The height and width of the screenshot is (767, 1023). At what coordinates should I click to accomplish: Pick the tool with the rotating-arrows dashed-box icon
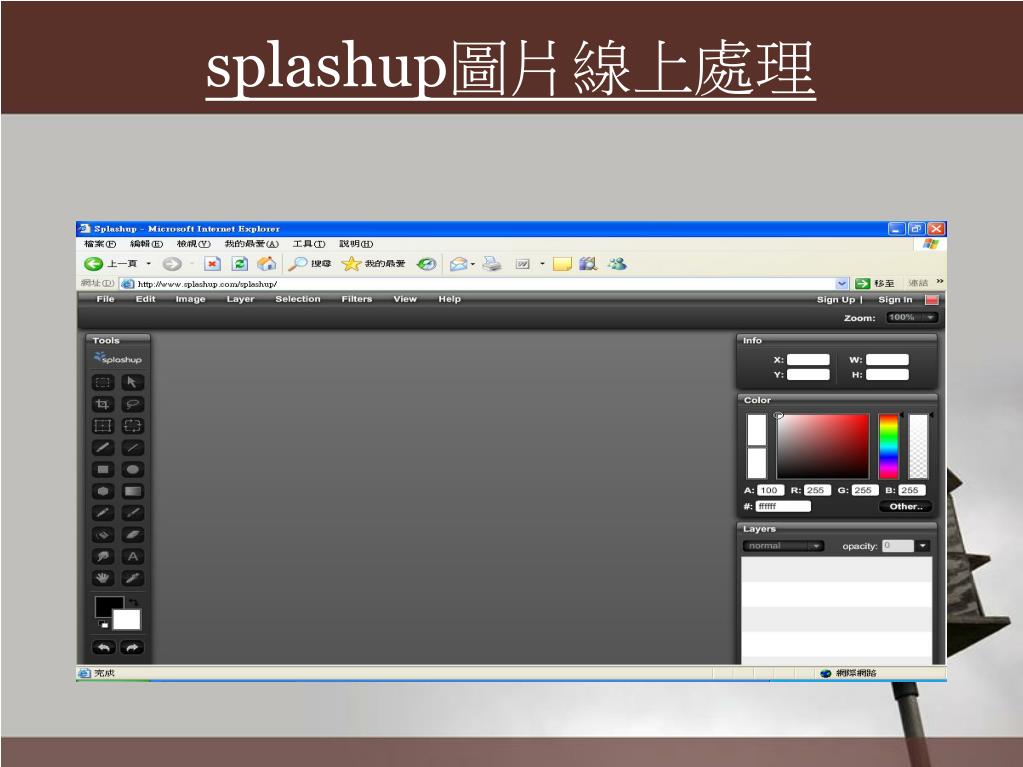(x=132, y=426)
